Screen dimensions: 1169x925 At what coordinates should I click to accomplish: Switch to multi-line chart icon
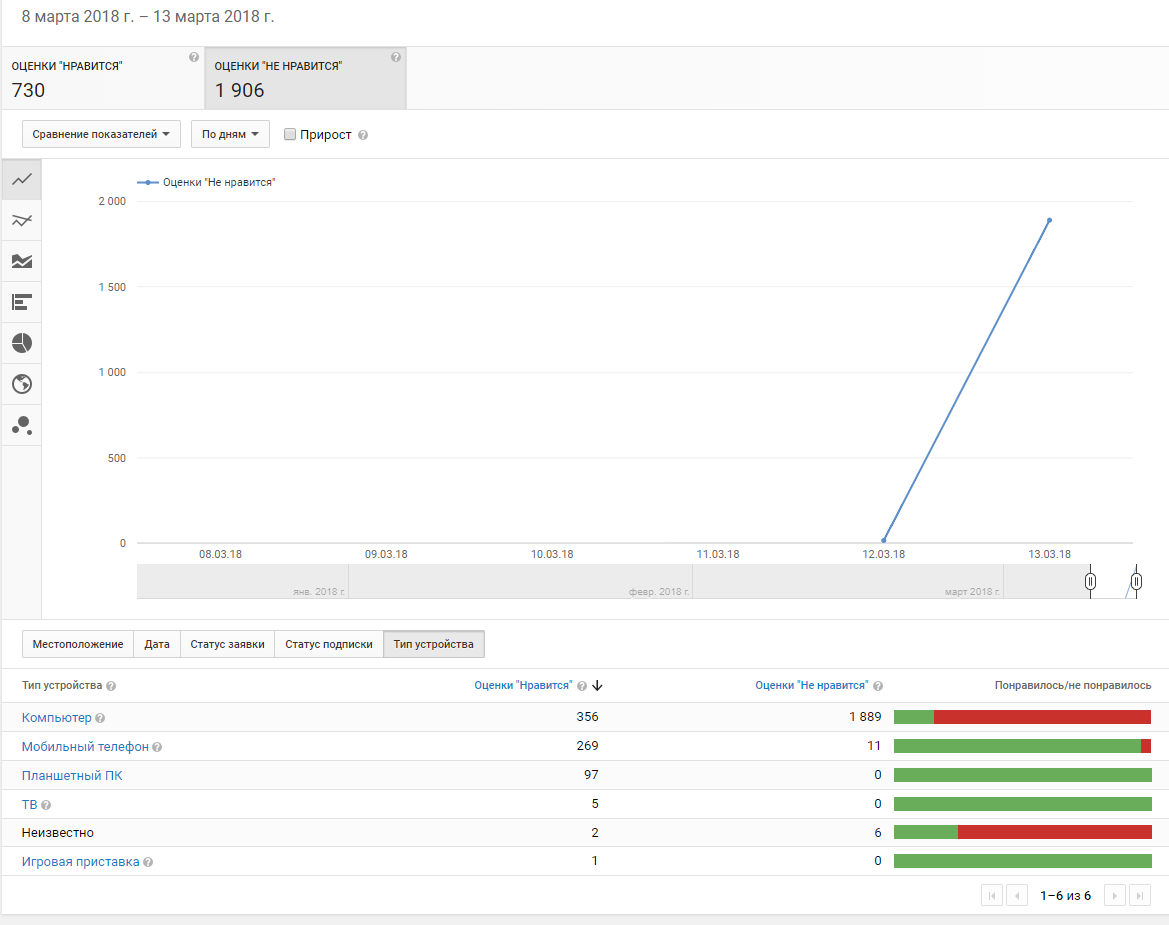[x=22, y=220]
